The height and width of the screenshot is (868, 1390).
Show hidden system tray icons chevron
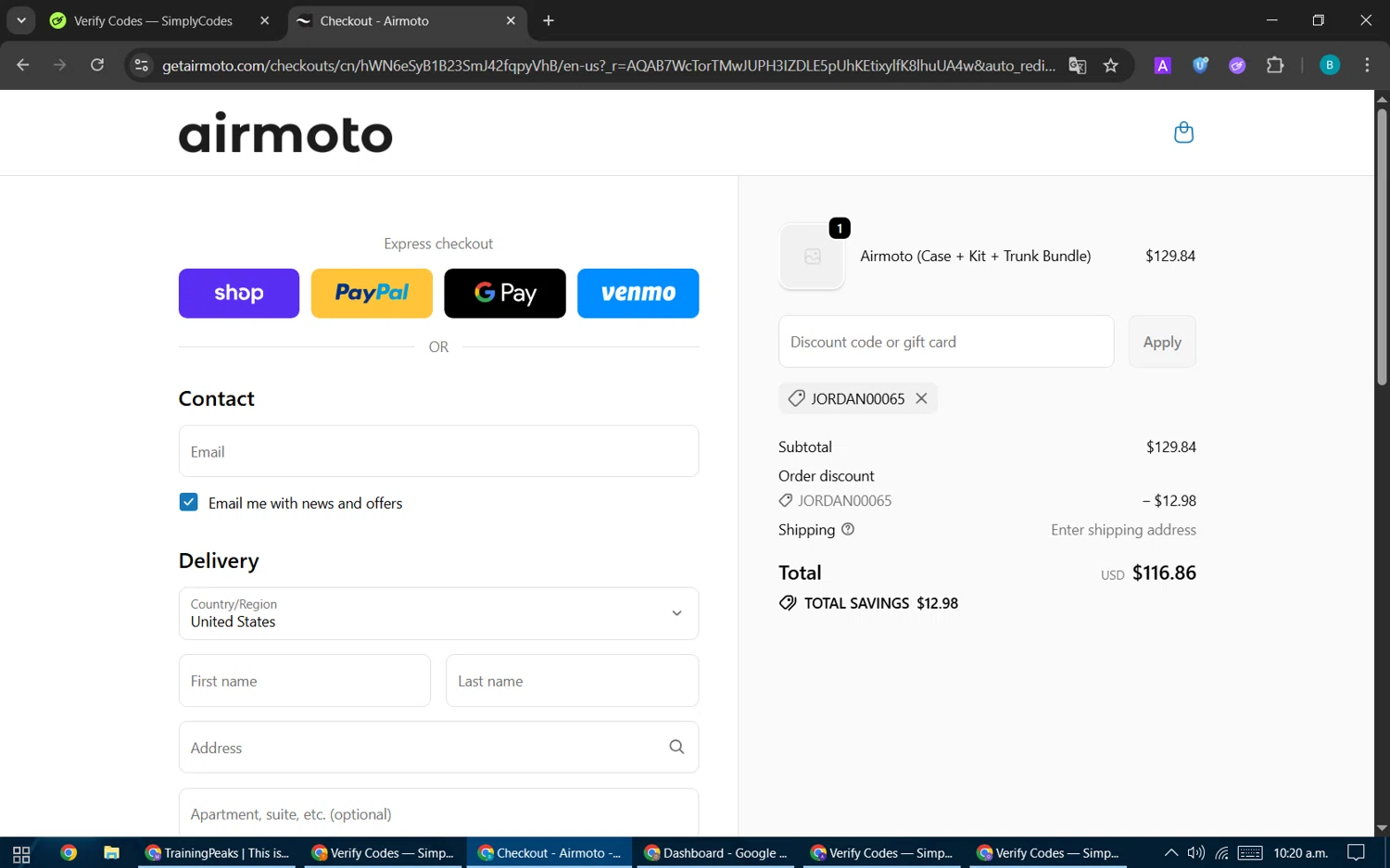[1171, 853]
